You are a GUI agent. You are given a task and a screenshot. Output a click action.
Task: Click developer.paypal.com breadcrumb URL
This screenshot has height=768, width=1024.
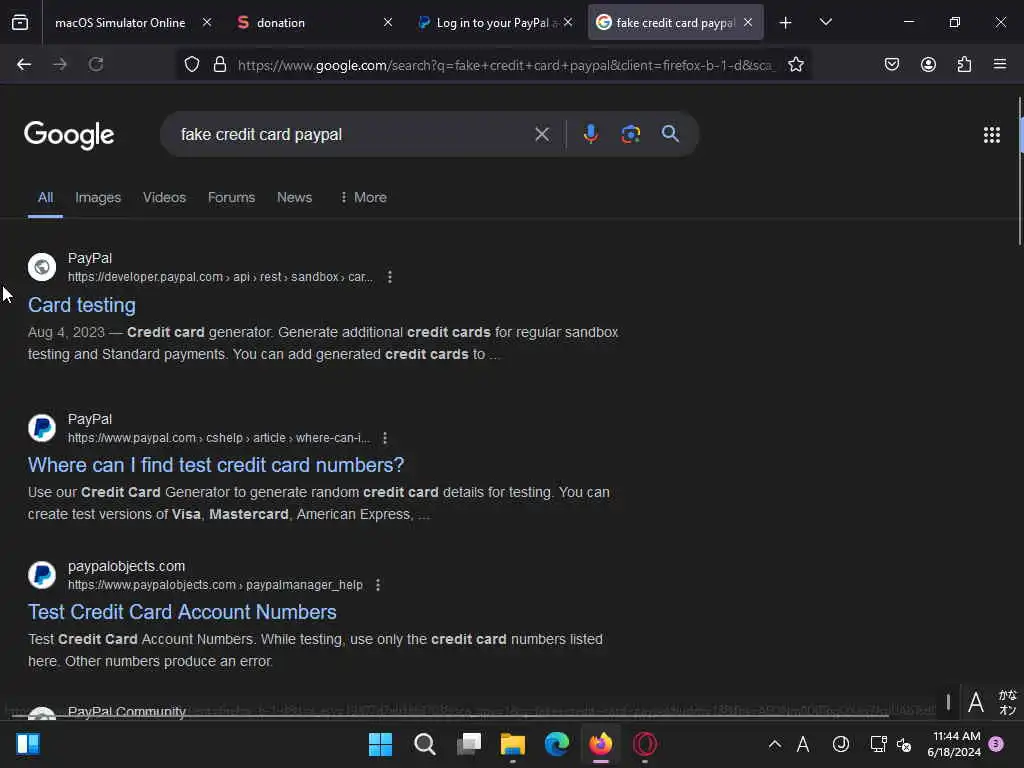220,277
